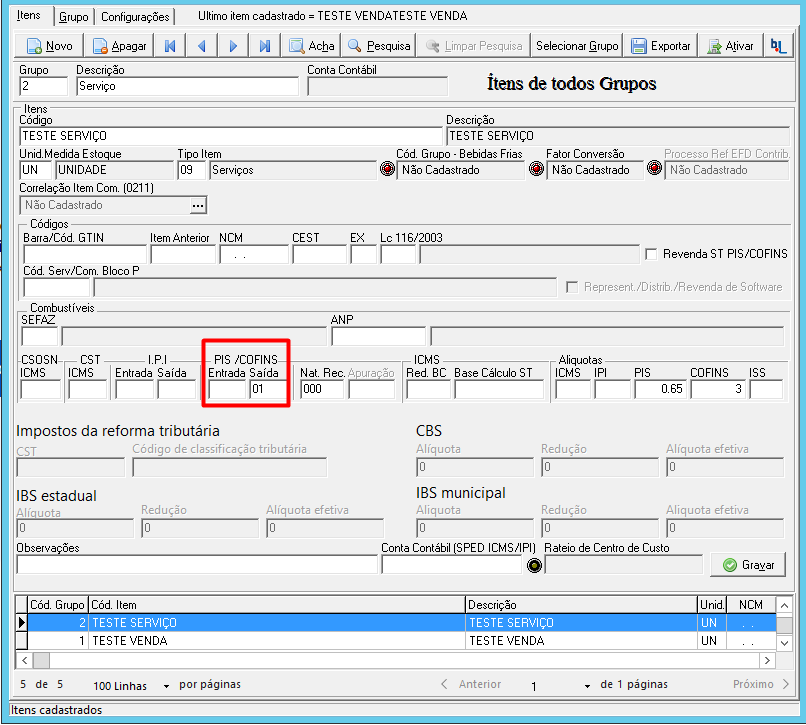The image size is (806, 725).
Task: Toggle Represent./Distrib./Revenda de Software checkbox
Action: pos(572,287)
